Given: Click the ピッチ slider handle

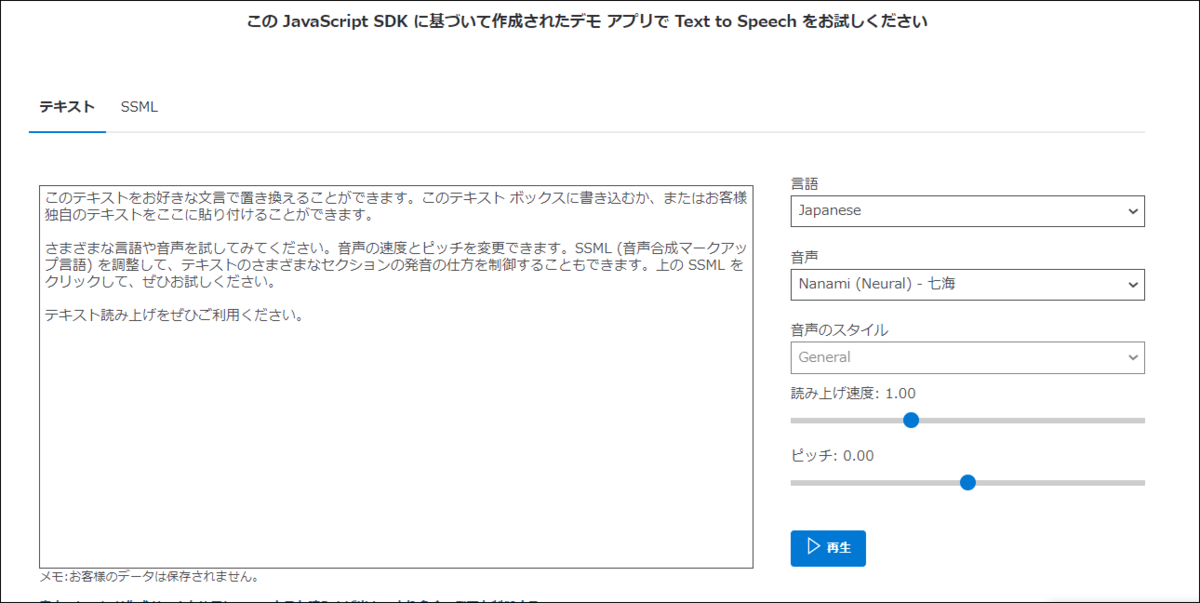Looking at the screenshot, I should tap(967, 482).
